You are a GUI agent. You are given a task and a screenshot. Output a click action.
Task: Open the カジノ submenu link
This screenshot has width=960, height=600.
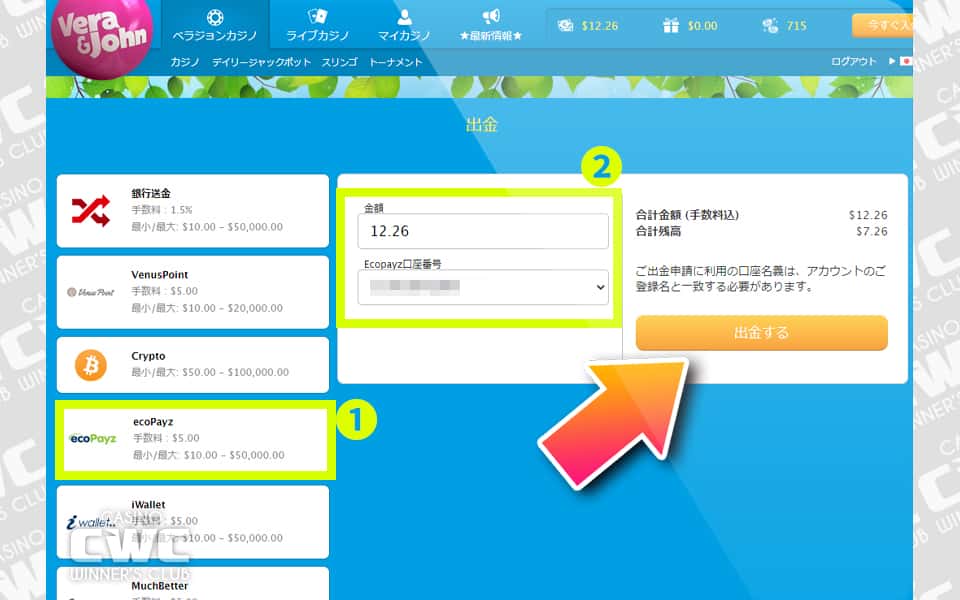(185, 62)
